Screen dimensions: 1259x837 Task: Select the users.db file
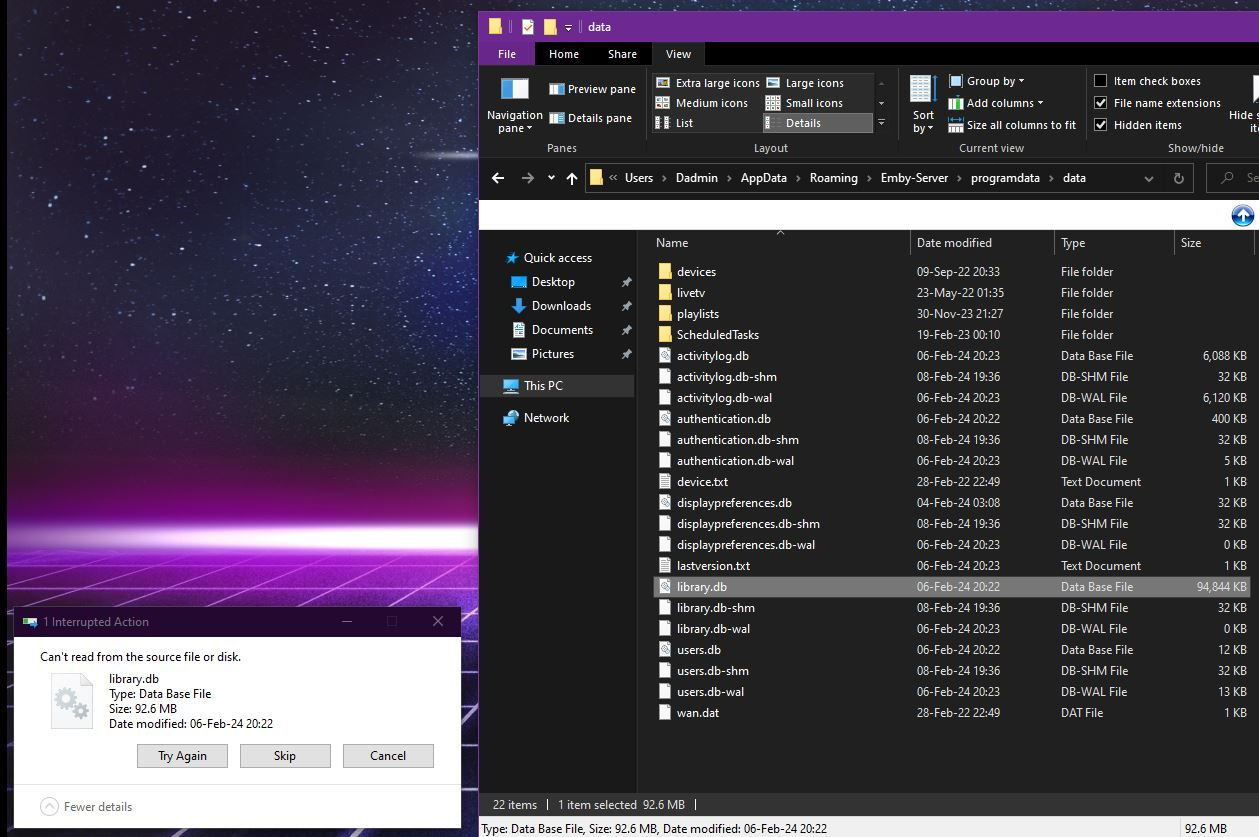pyautogui.click(x=698, y=650)
